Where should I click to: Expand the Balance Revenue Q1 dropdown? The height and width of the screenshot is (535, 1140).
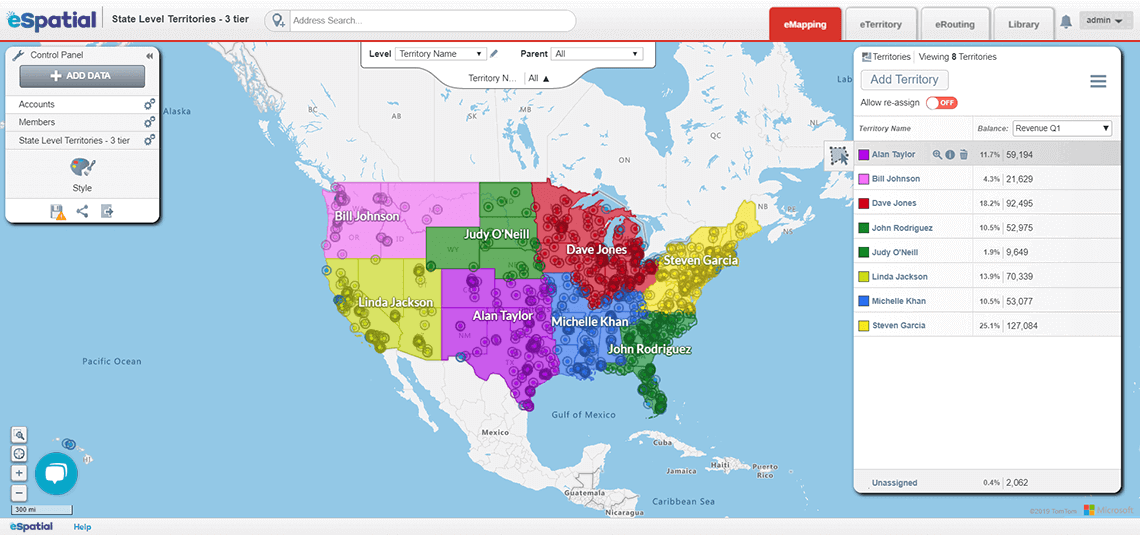[x=1061, y=128]
